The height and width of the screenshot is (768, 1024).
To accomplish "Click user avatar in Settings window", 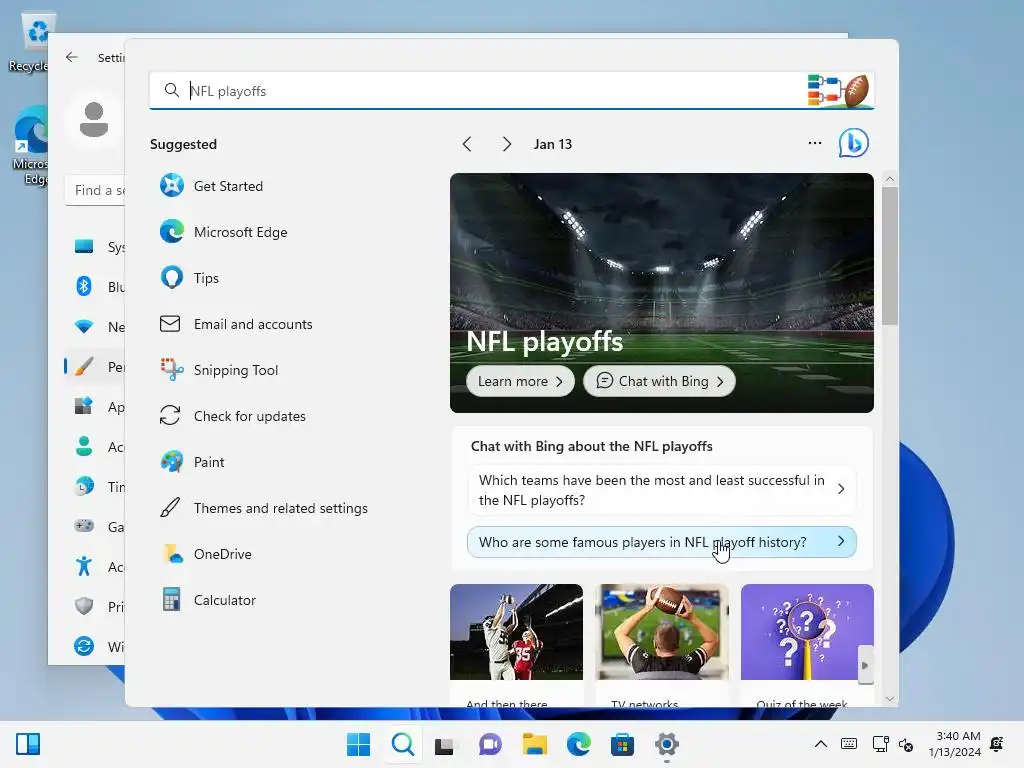I will point(94,120).
